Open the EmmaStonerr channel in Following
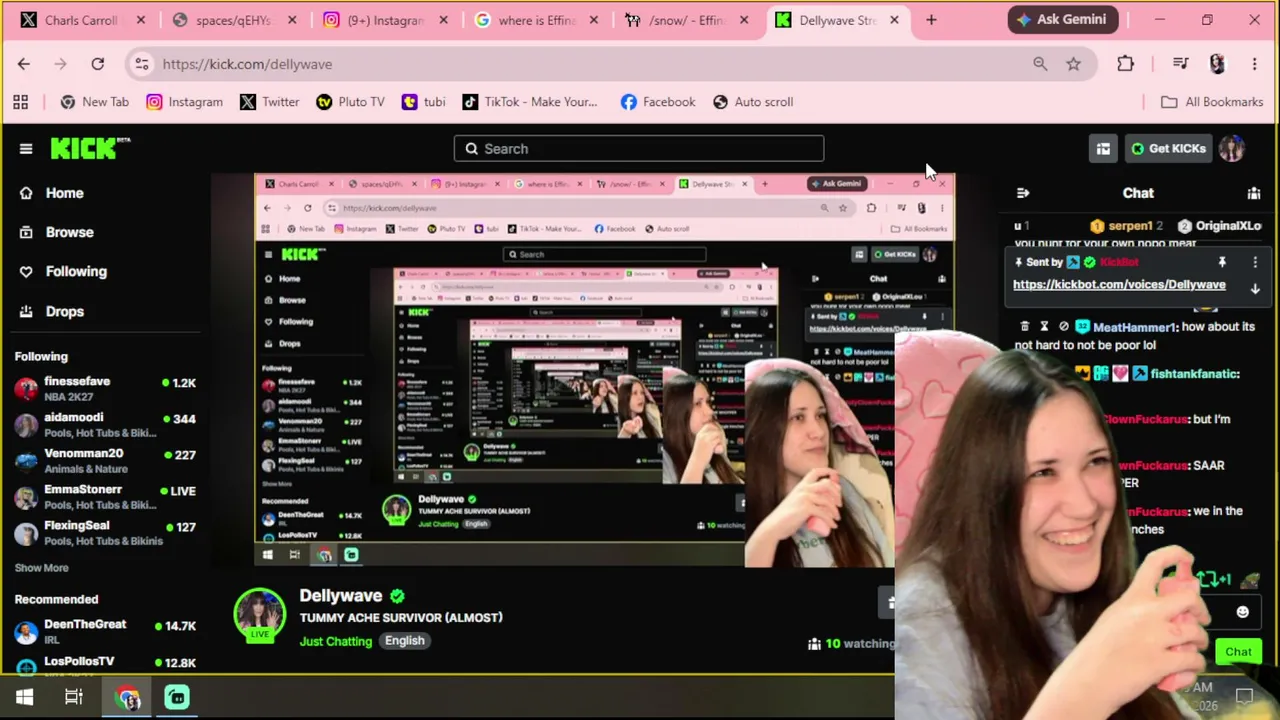This screenshot has height=720, width=1280. point(105,497)
